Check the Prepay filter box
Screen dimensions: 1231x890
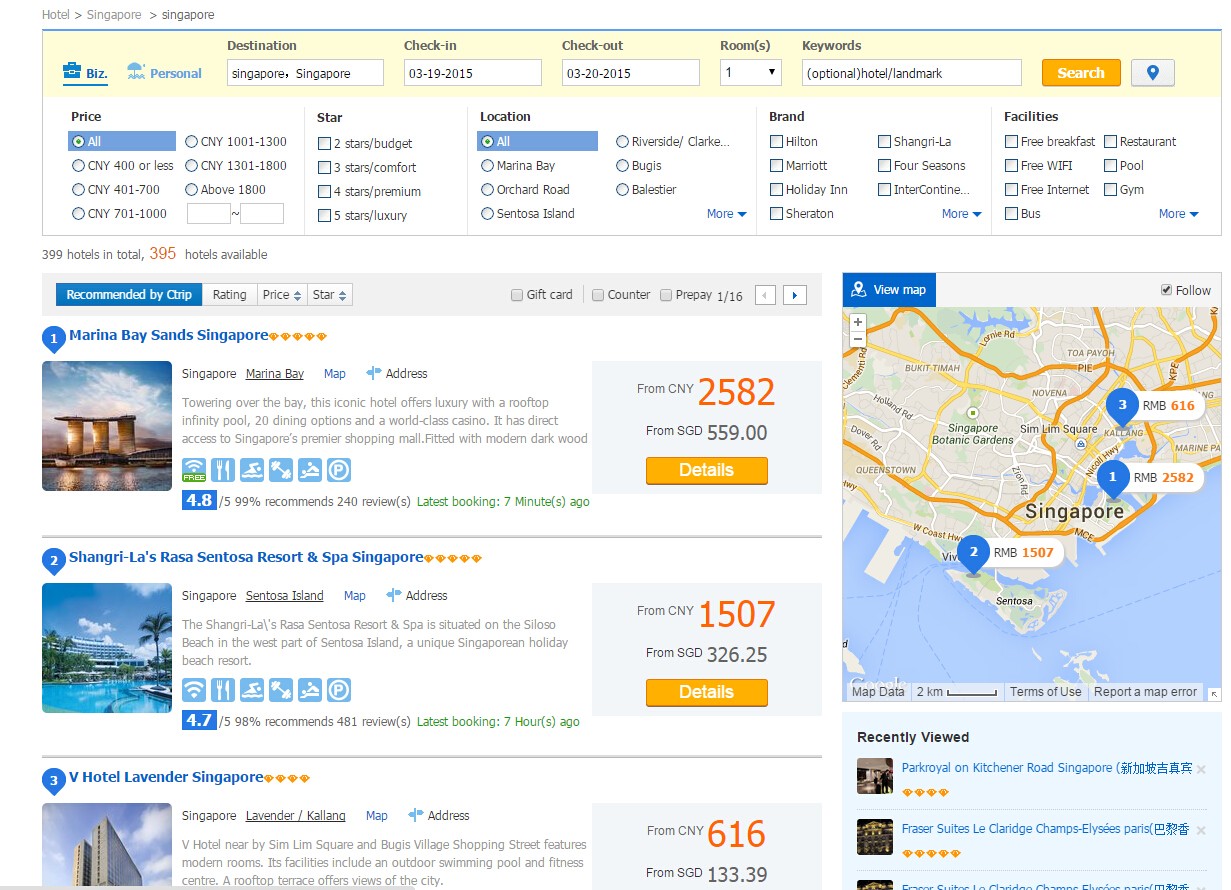pyautogui.click(x=666, y=295)
